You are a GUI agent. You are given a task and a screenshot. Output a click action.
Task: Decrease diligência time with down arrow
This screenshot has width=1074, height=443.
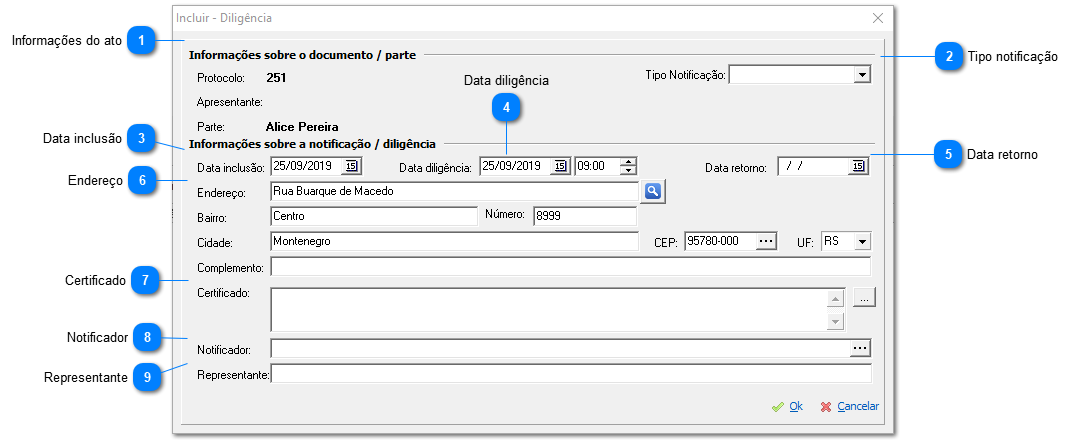tap(627, 171)
